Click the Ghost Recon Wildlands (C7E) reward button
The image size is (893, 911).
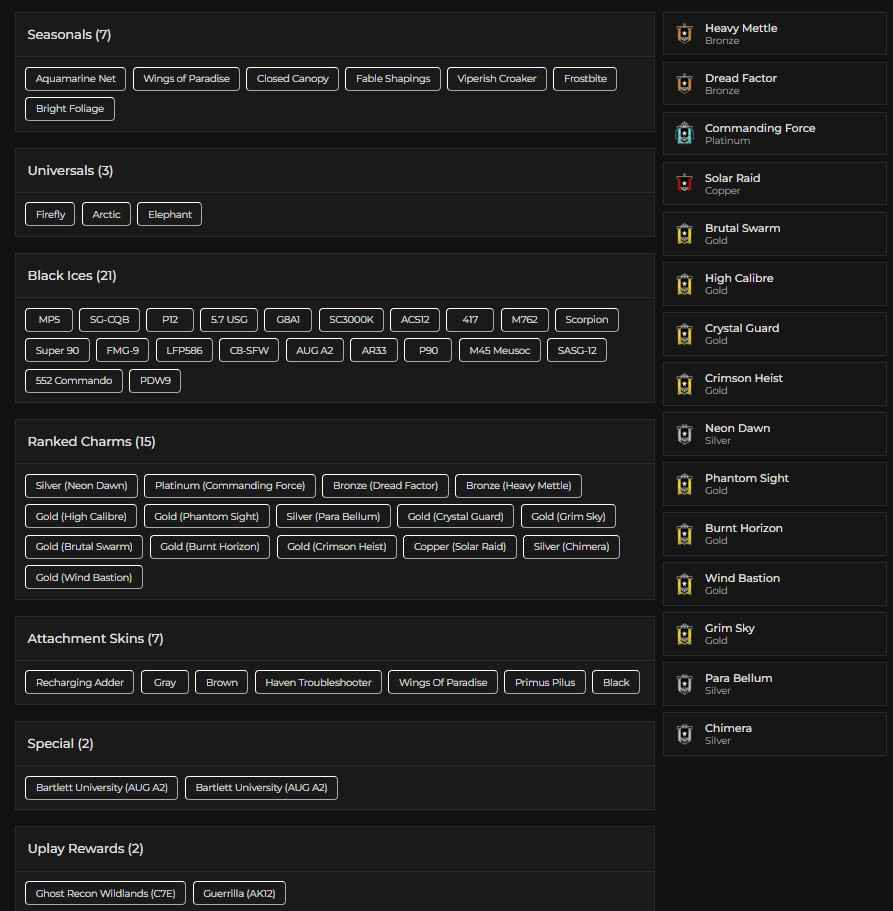(104, 893)
